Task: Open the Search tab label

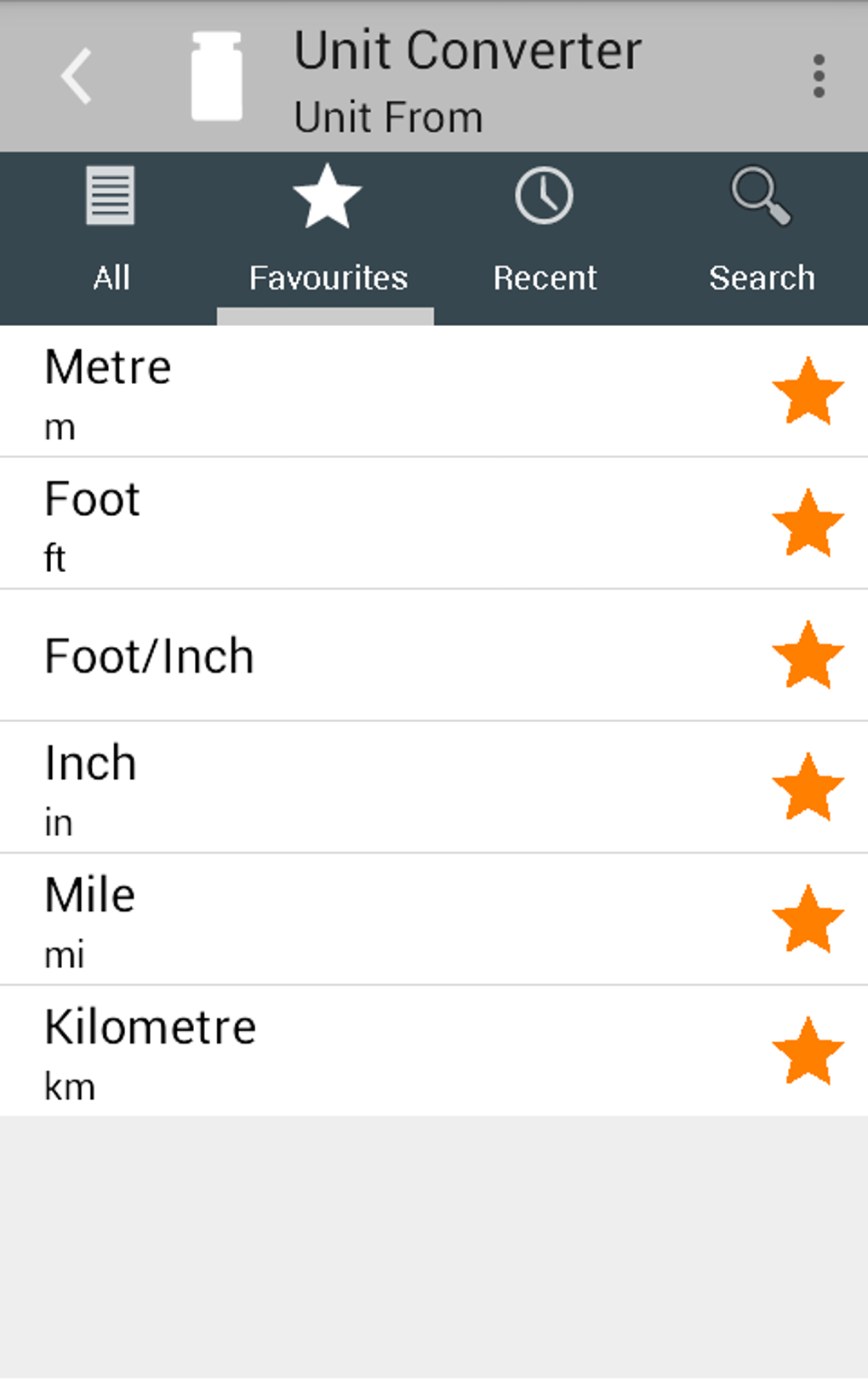Action: coord(762,278)
